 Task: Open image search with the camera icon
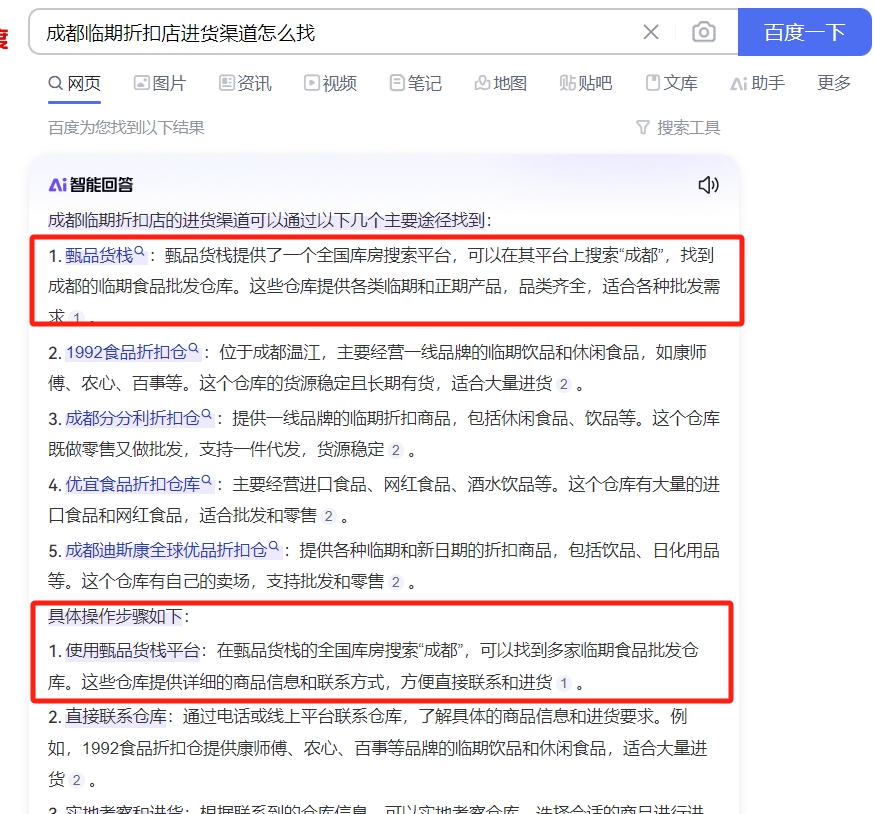click(703, 32)
